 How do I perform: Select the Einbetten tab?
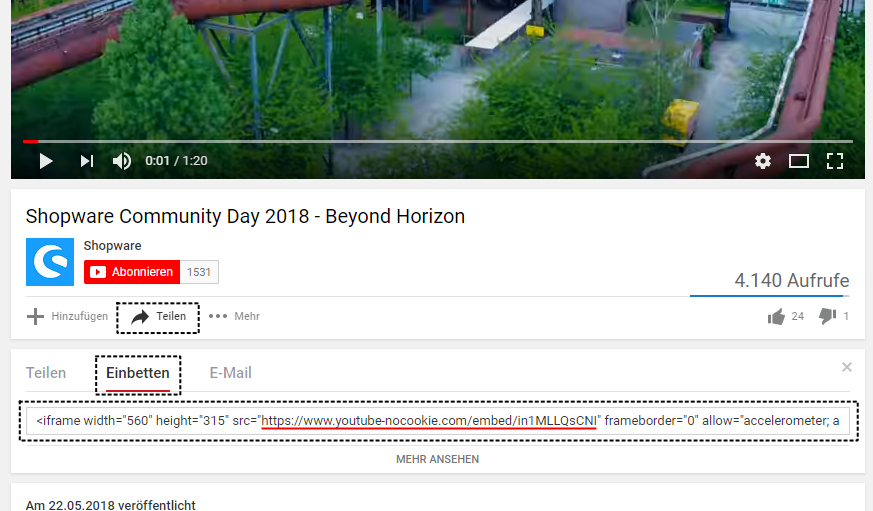click(x=138, y=374)
